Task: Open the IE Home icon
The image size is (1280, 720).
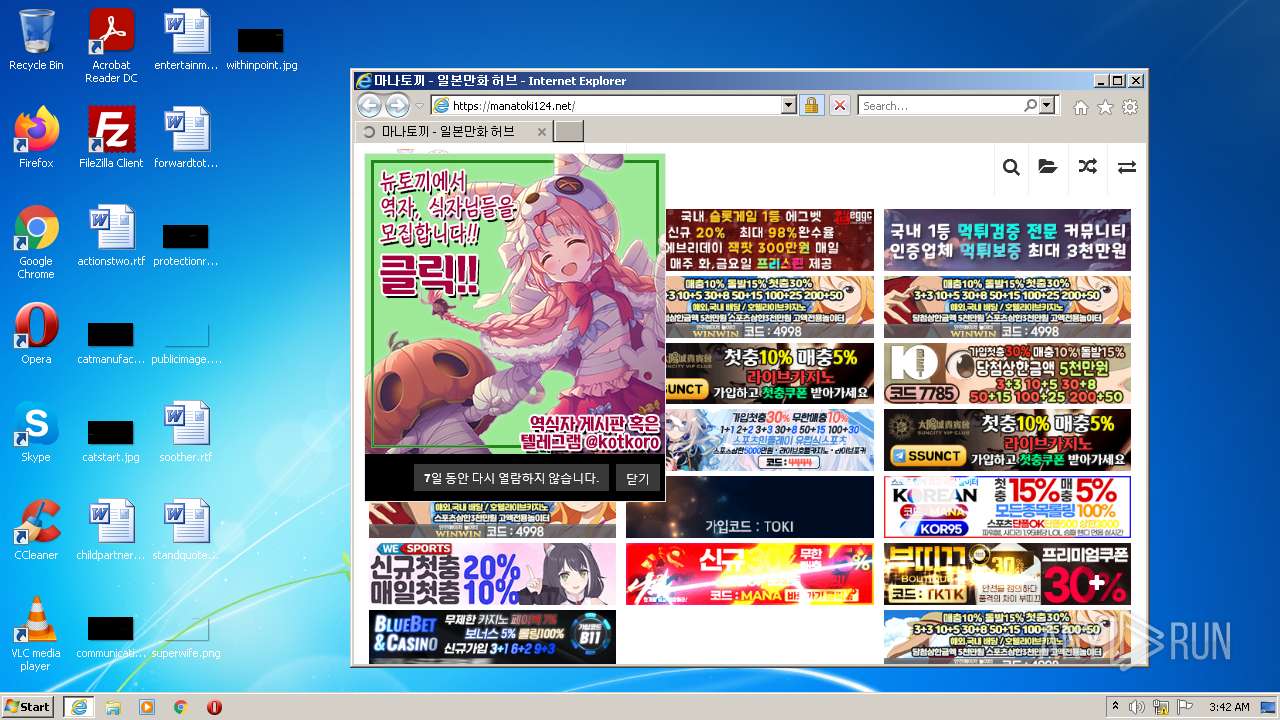Action: coord(1080,107)
